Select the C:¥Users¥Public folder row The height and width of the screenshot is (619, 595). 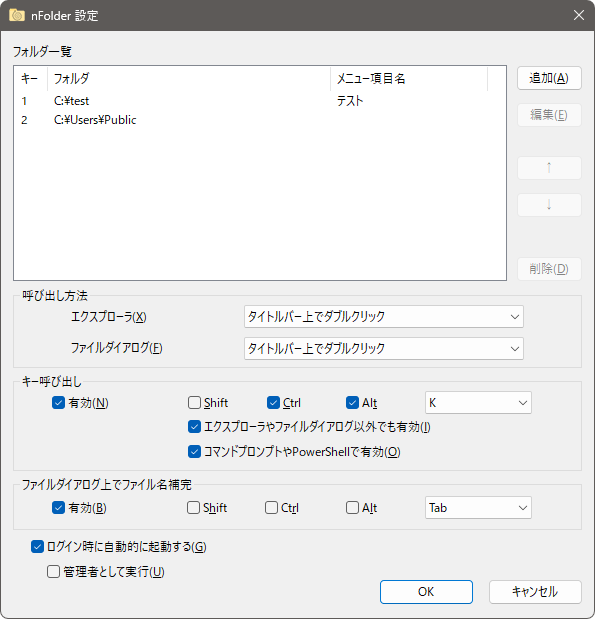(x=260, y=120)
